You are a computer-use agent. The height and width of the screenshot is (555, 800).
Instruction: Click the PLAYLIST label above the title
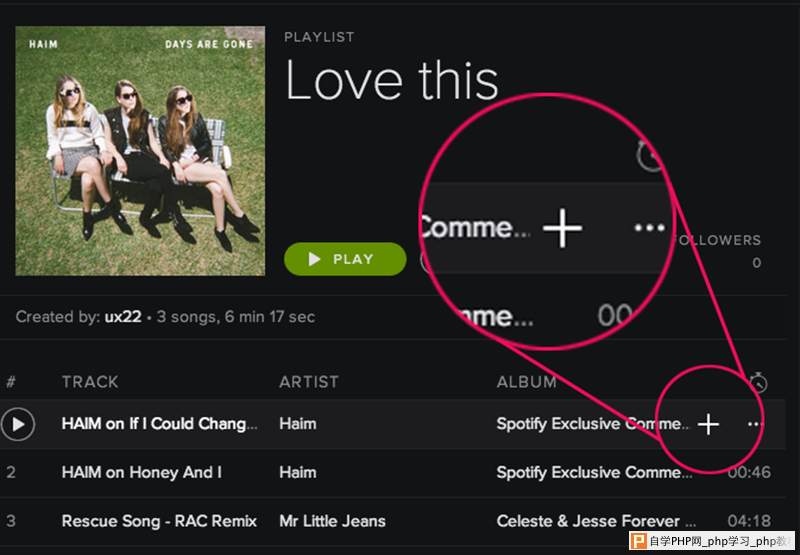click(319, 37)
